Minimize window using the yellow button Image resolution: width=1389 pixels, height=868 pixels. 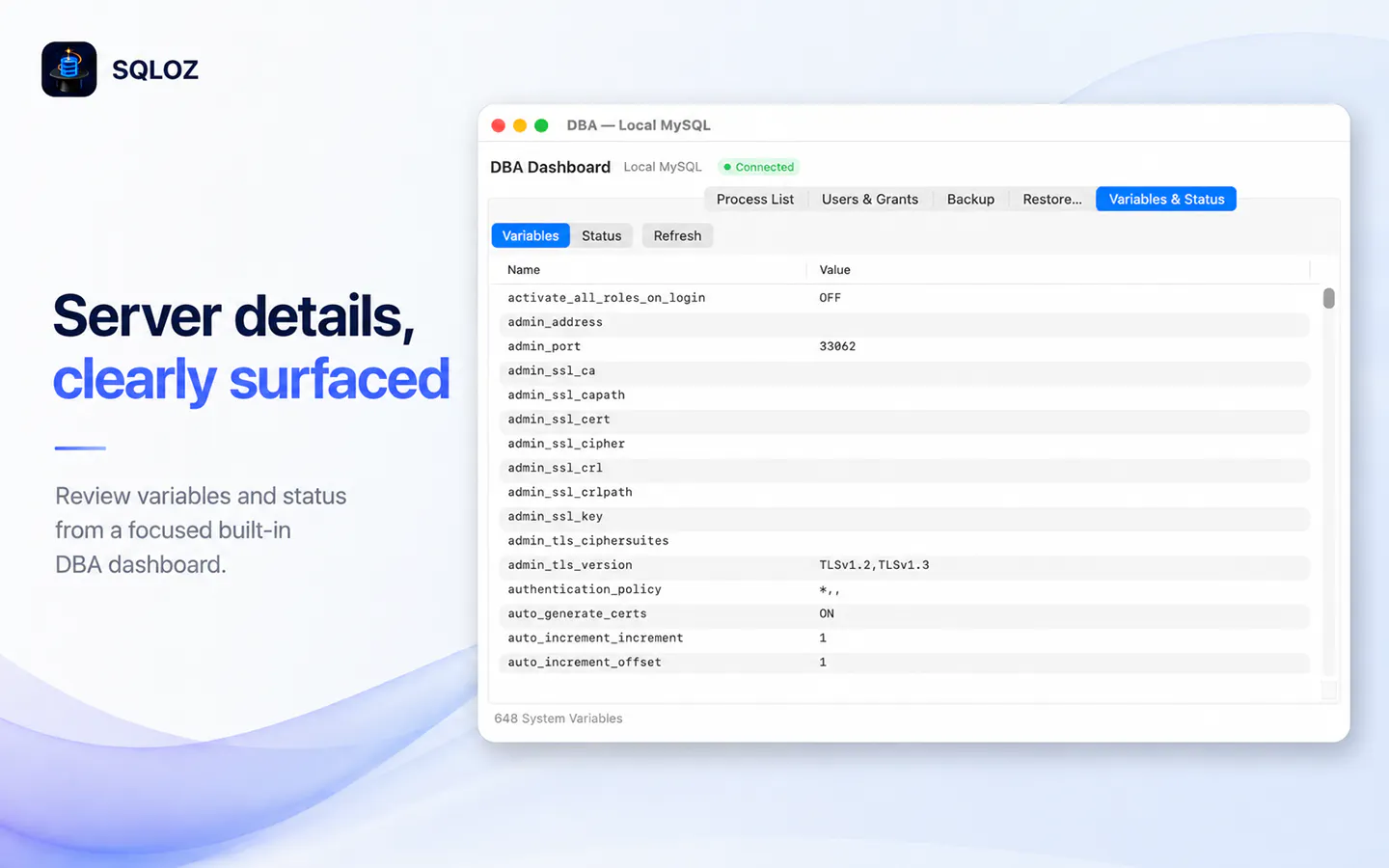click(x=520, y=125)
